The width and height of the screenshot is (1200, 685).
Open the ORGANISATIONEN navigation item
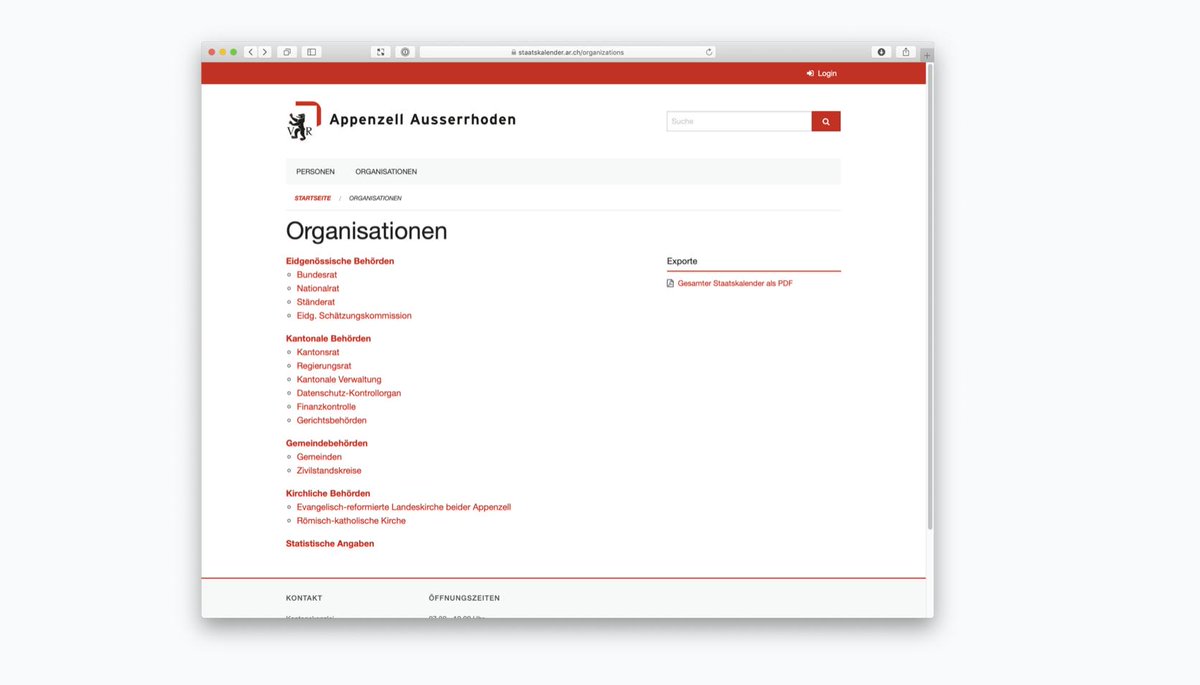[386, 172]
